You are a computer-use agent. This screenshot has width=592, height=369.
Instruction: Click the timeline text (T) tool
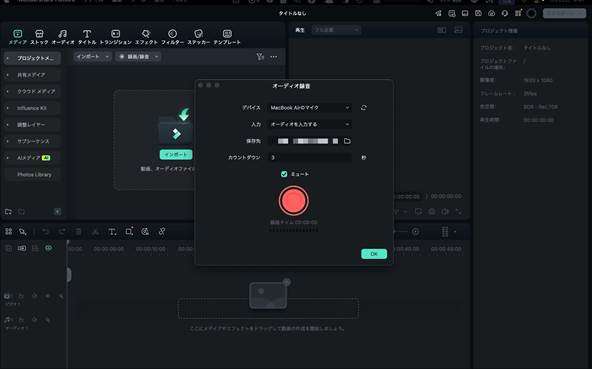coord(112,232)
